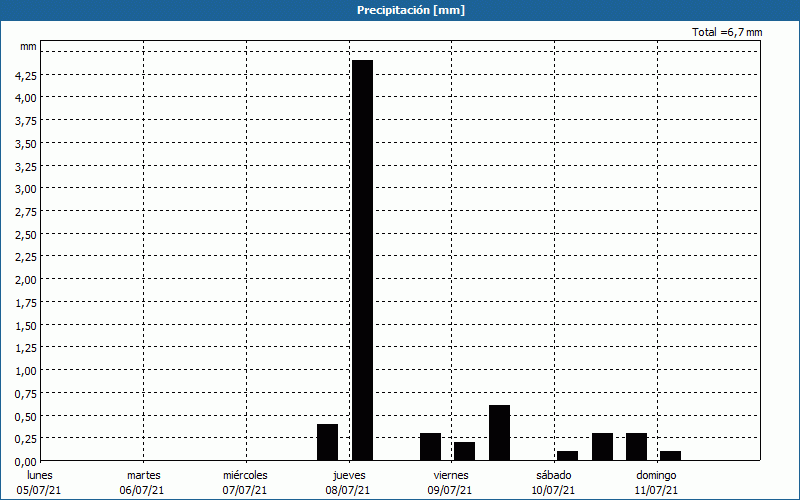Click the 2,50 y-axis value
This screenshot has width=800, height=500.
26,235
